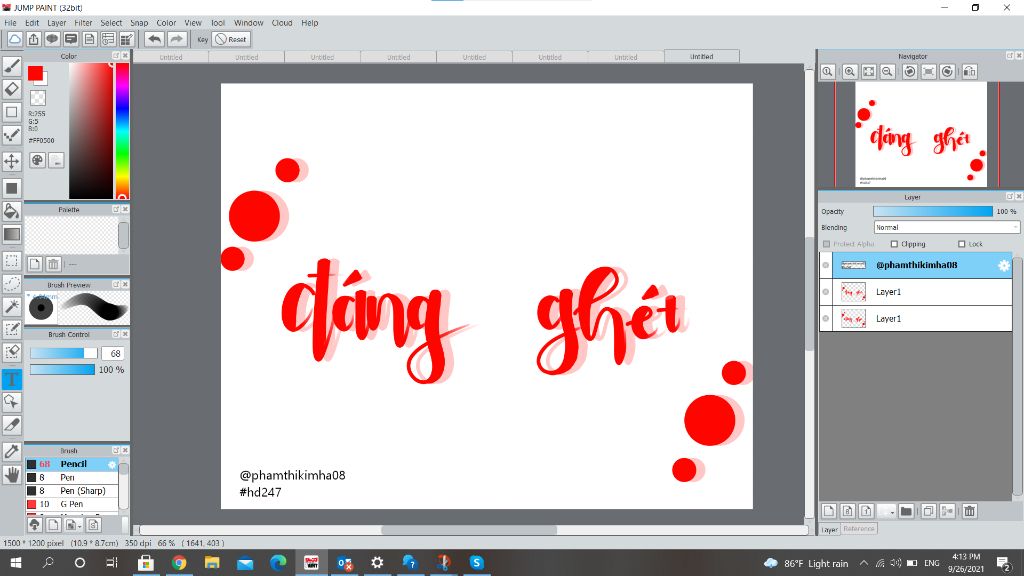1024x576 pixels.
Task: Select the Select Pen tool
Action: pos(12,329)
